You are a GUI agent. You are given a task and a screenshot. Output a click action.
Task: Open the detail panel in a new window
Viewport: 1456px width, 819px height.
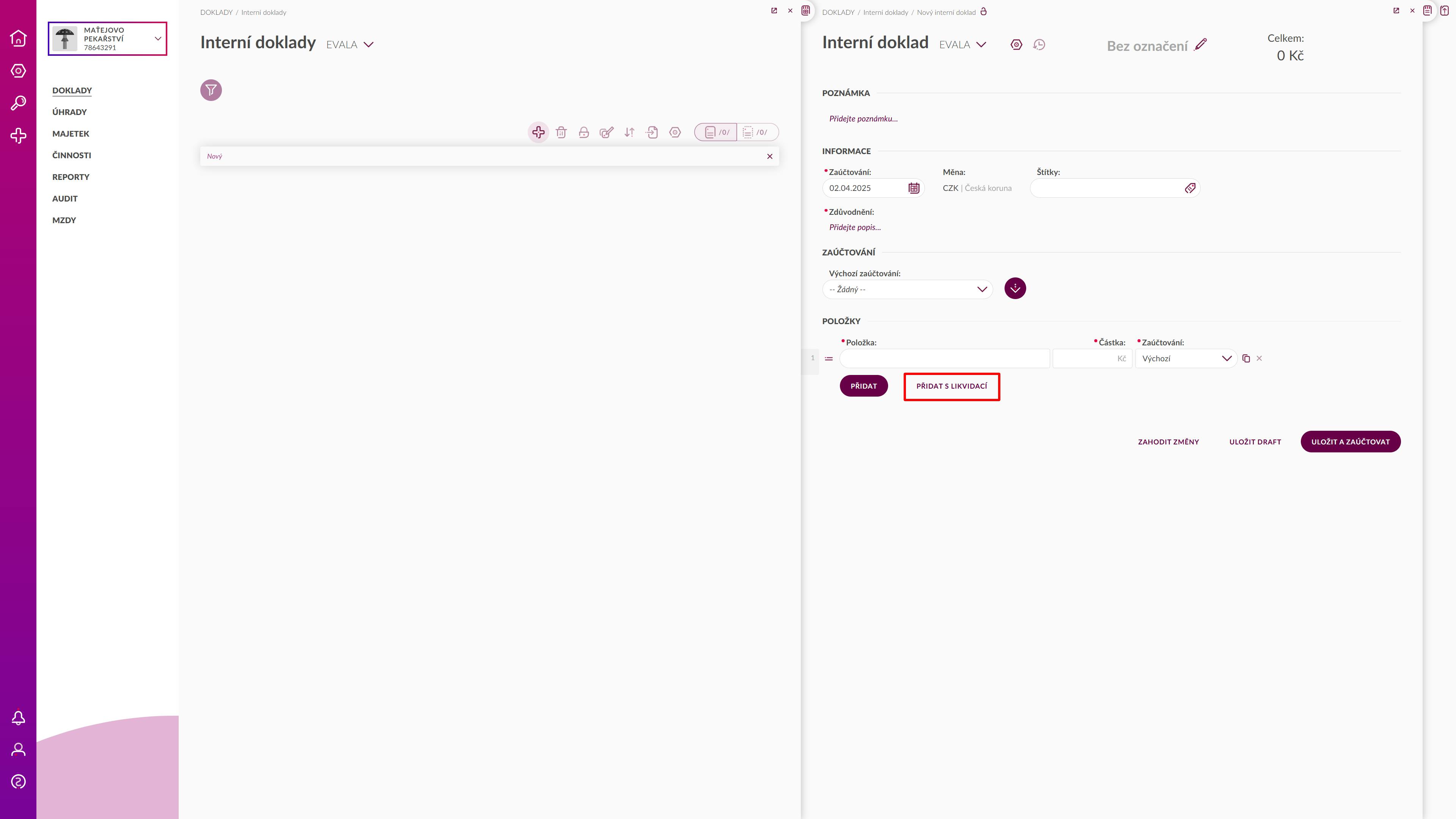[x=1396, y=11]
